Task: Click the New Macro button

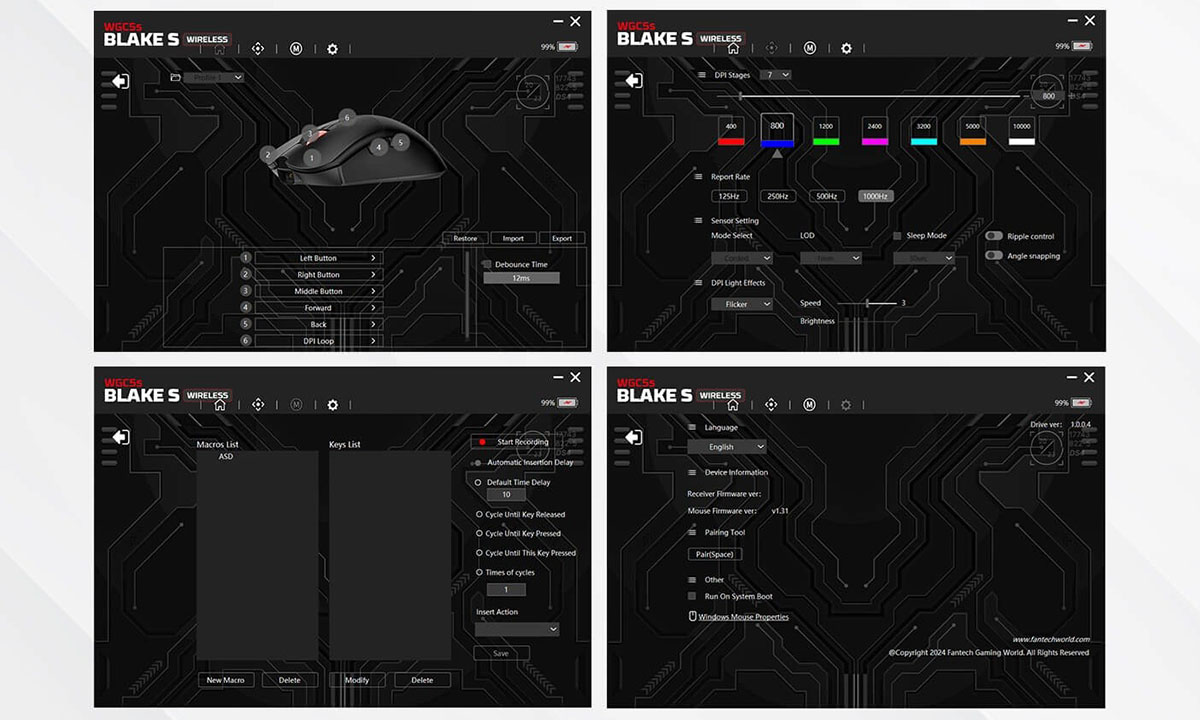Action: pyautogui.click(x=226, y=680)
